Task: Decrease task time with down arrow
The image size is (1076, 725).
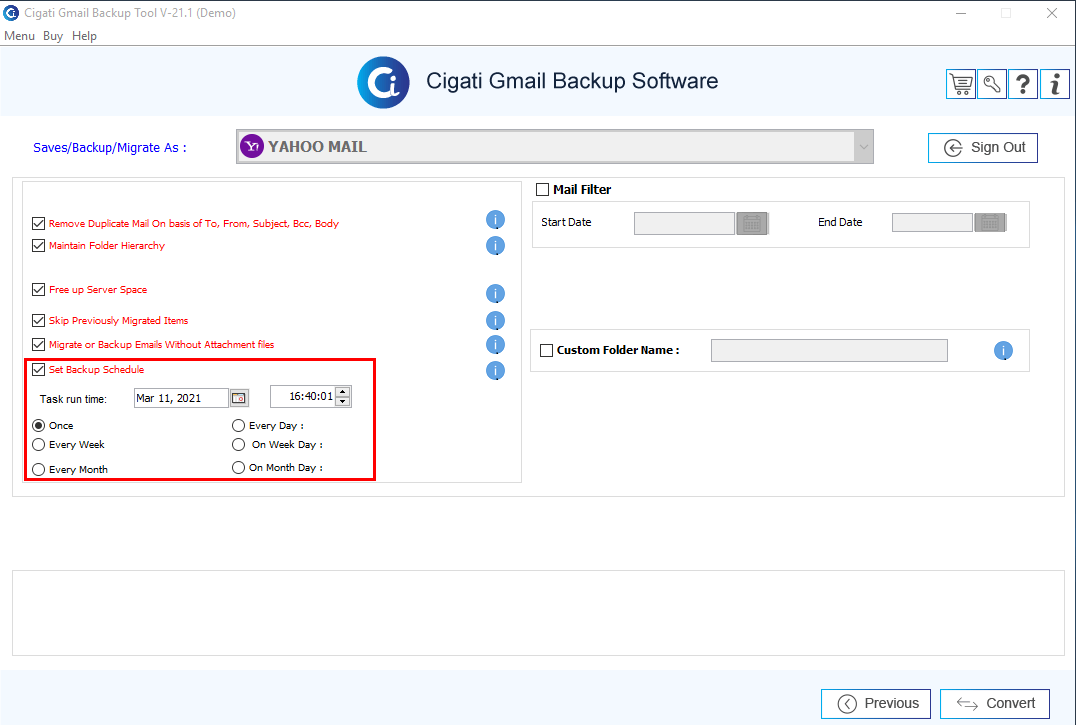Action: [343, 402]
